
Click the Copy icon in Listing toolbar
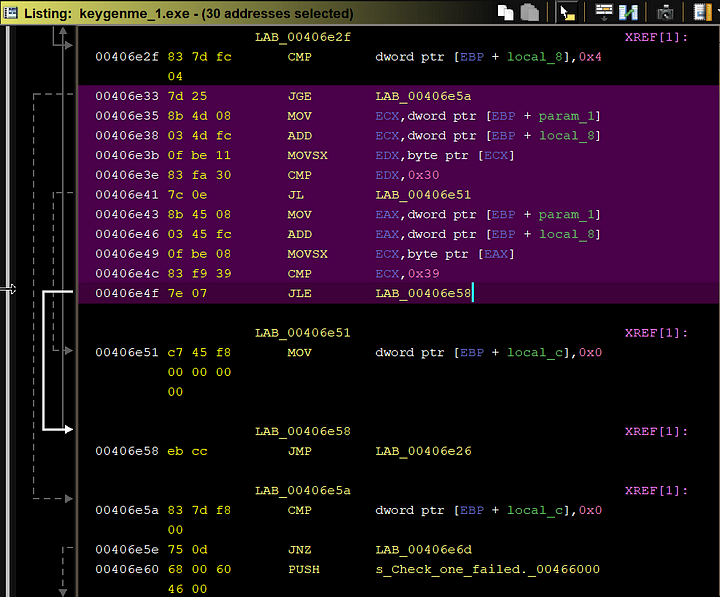tap(506, 12)
